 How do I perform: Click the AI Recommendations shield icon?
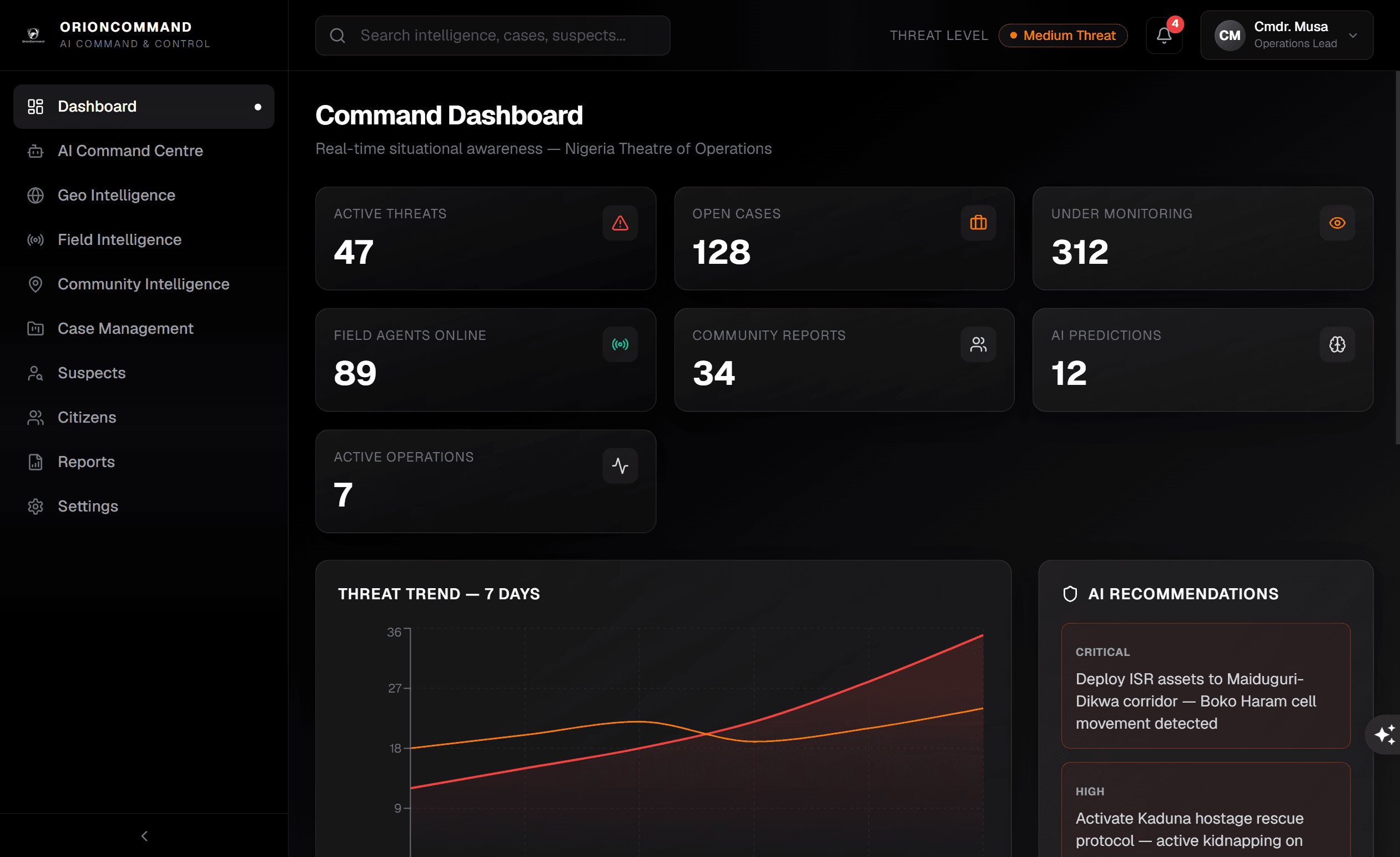pyautogui.click(x=1070, y=594)
